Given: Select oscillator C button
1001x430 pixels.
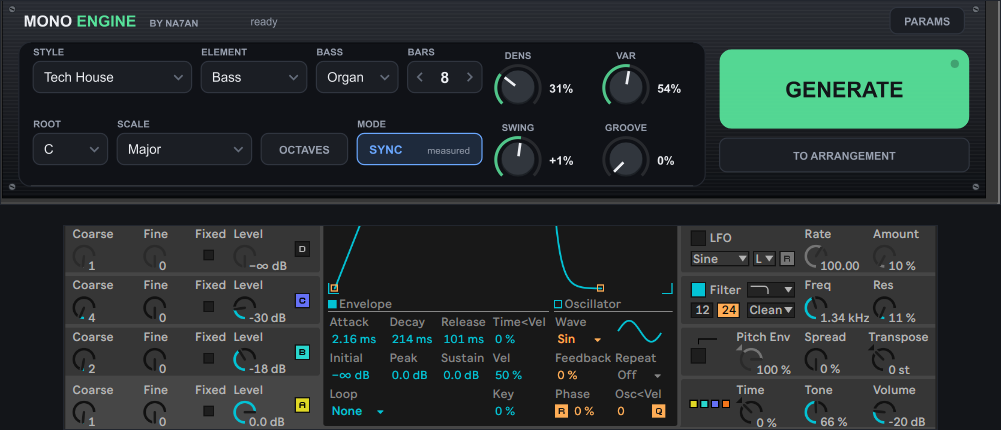Looking at the screenshot, I should (x=302, y=300).
